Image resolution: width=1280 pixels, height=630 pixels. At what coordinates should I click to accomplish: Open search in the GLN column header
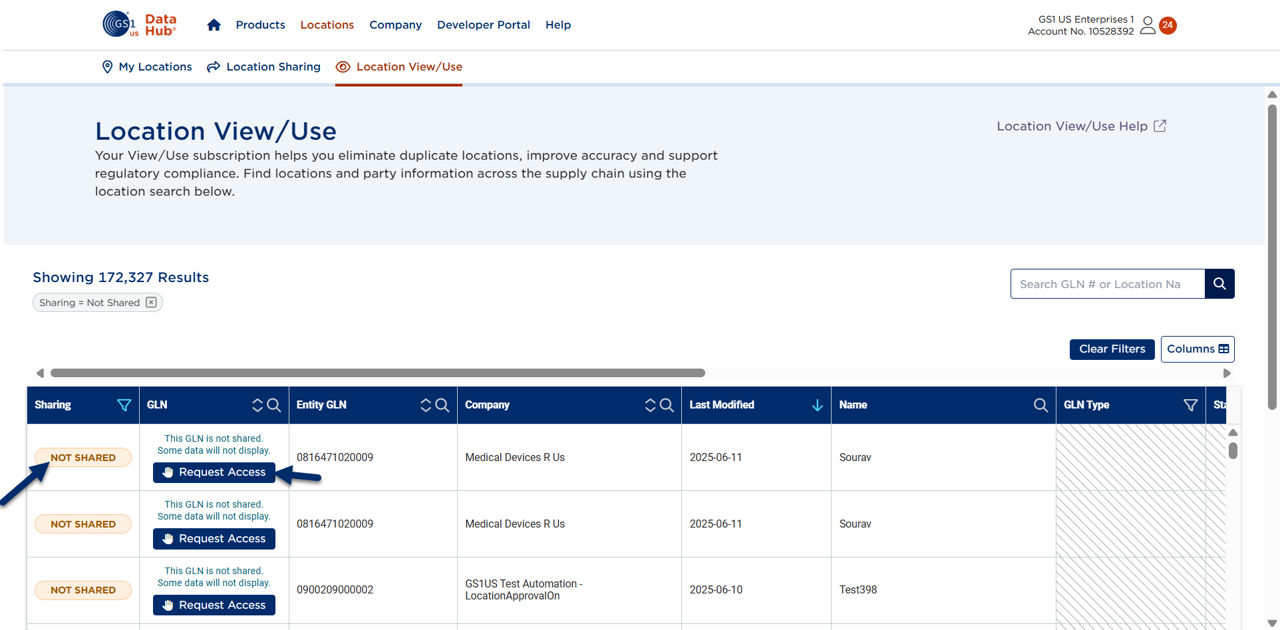(x=274, y=405)
